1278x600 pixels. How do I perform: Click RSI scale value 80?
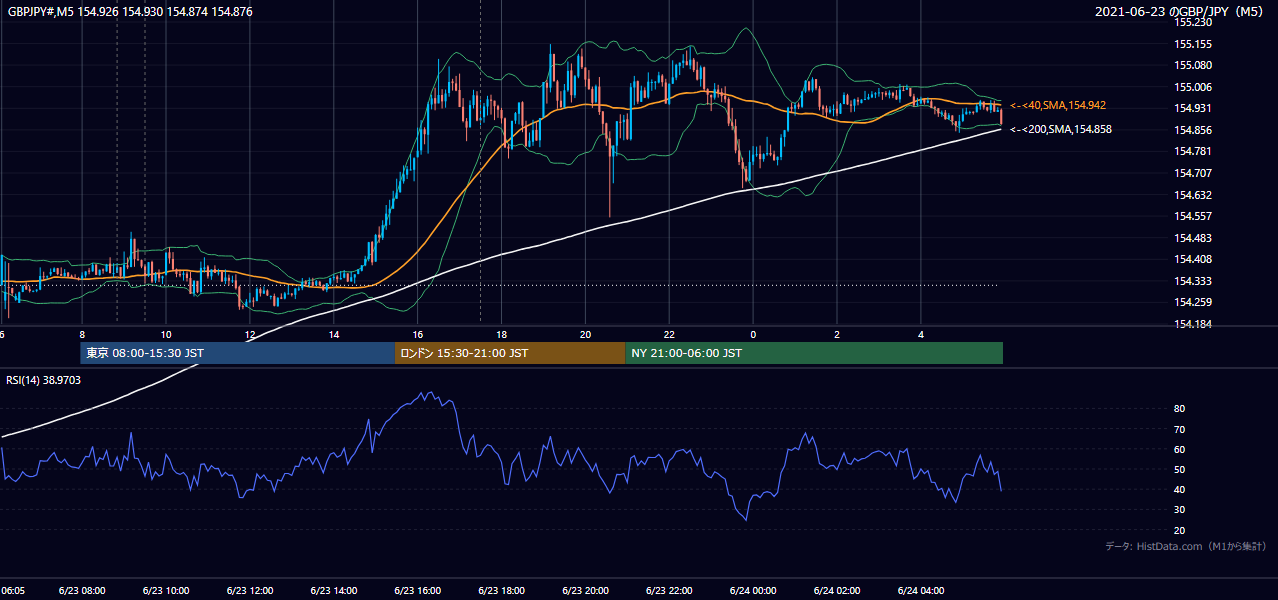pyautogui.click(x=1180, y=409)
